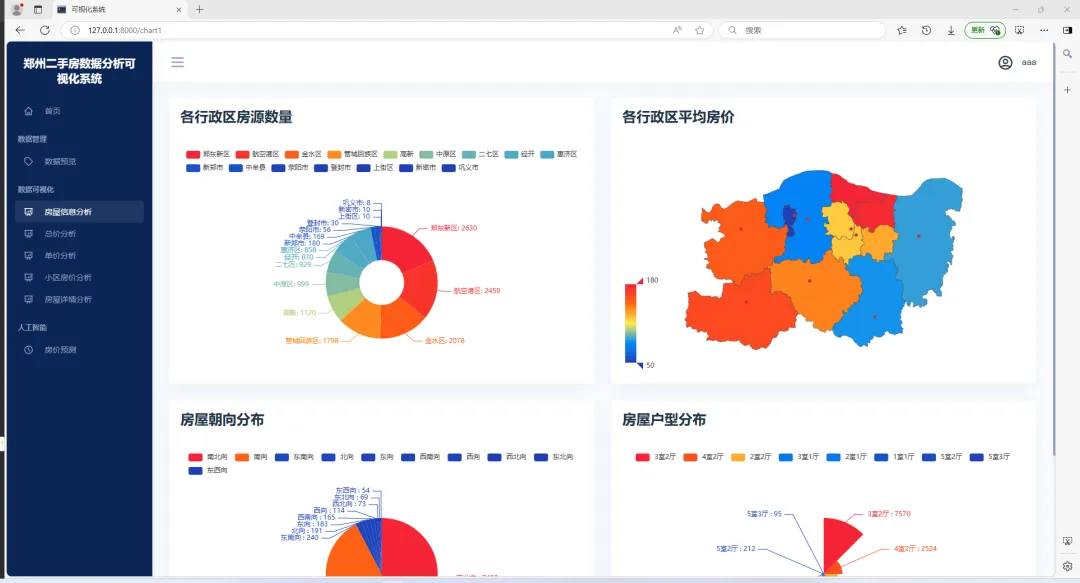Toggle 高新 legend item
The image size is (1080, 583).
pyautogui.click(x=398, y=154)
